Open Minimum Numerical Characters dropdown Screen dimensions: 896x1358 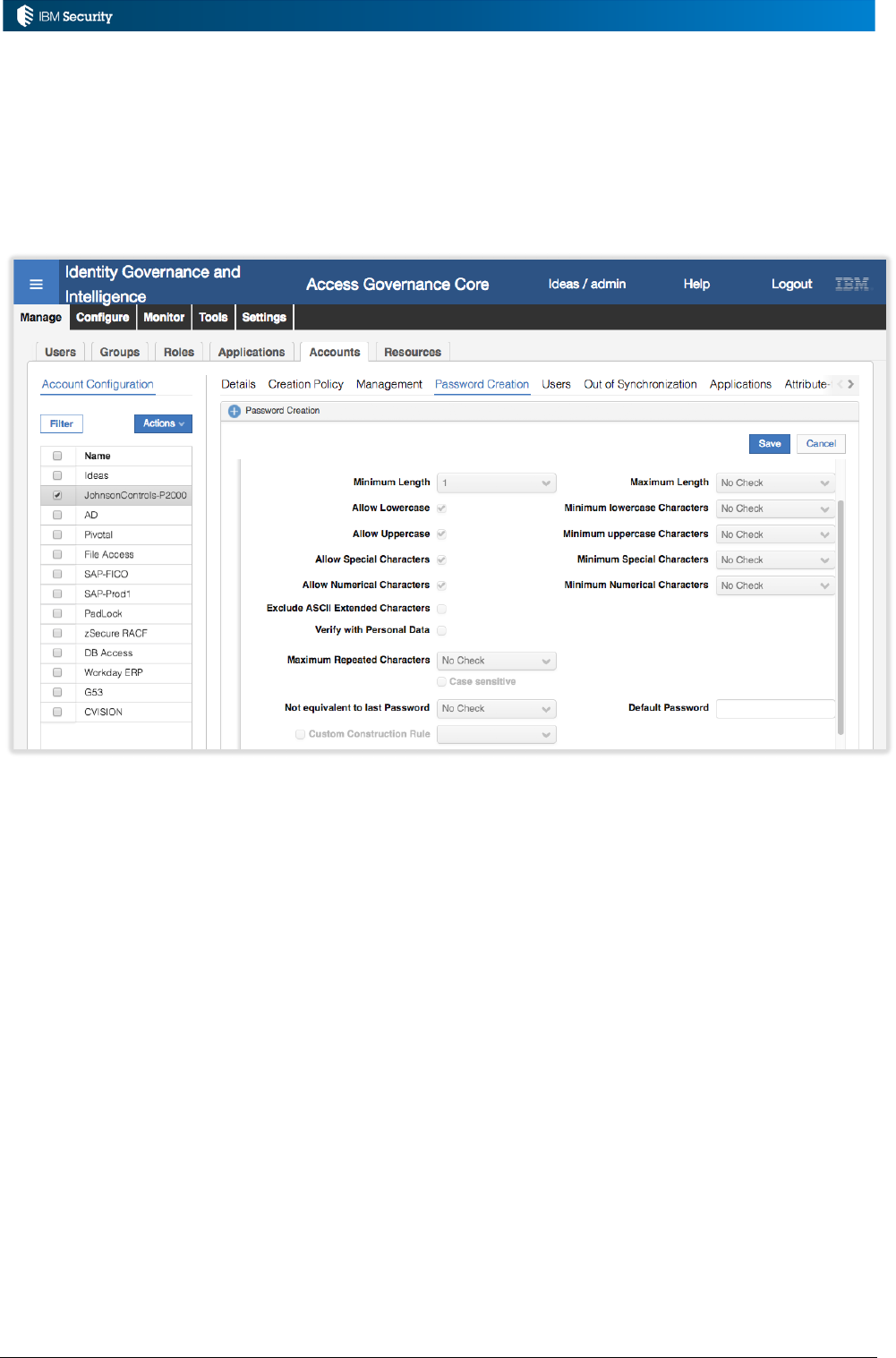click(x=775, y=585)
